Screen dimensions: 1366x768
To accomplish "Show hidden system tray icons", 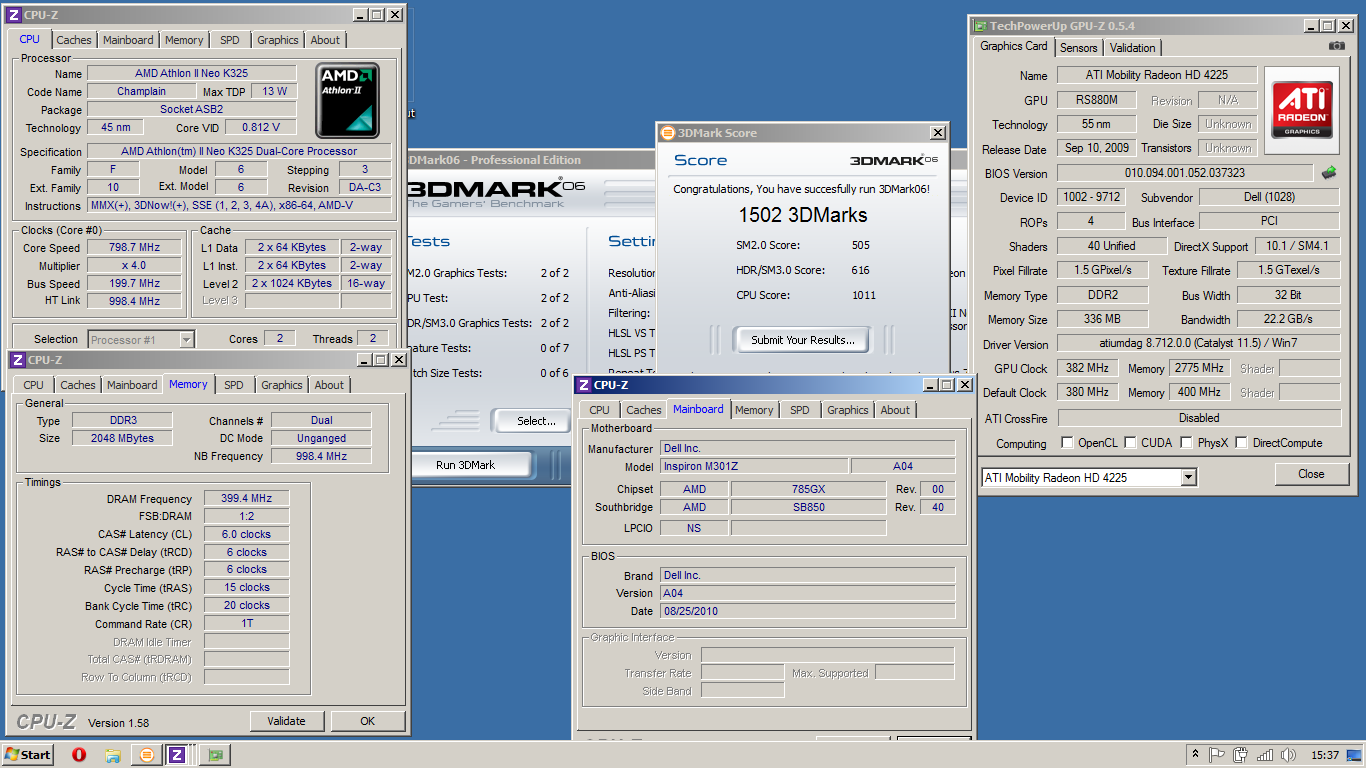I will coord(1195,755).
